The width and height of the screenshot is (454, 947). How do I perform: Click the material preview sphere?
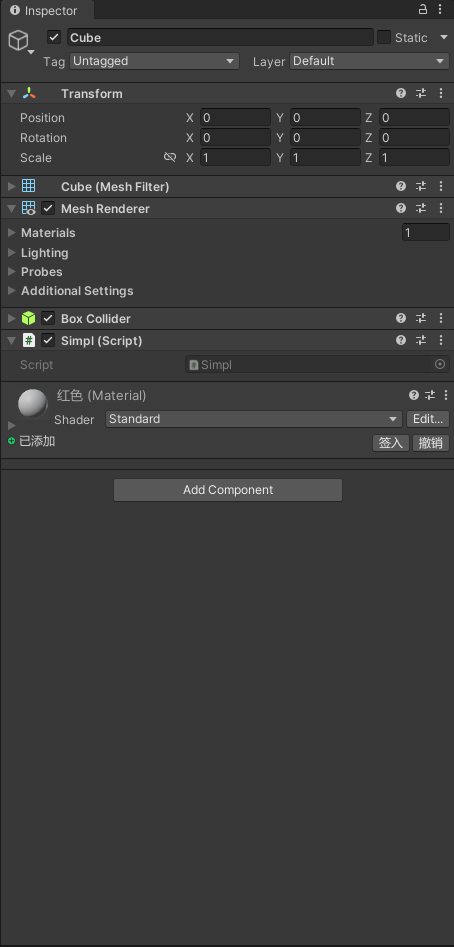33,403
